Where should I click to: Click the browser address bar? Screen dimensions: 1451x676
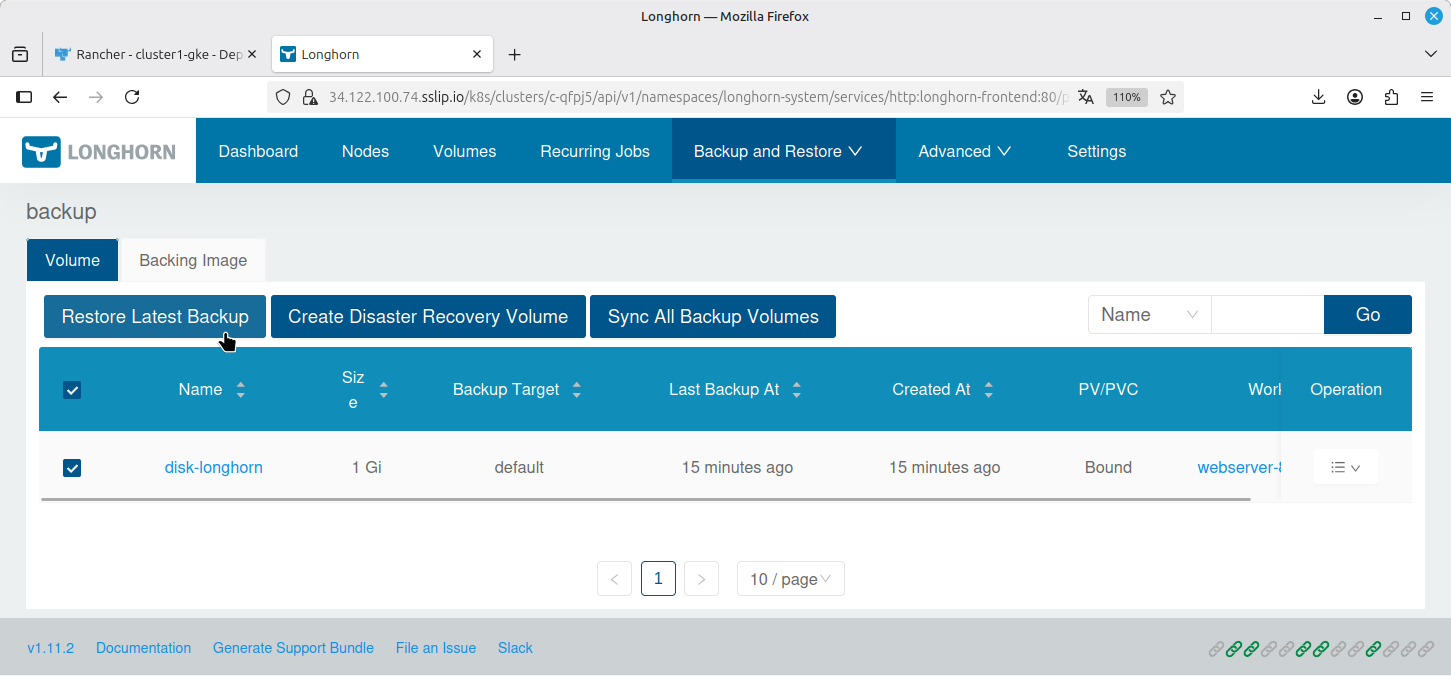(697, 97)
